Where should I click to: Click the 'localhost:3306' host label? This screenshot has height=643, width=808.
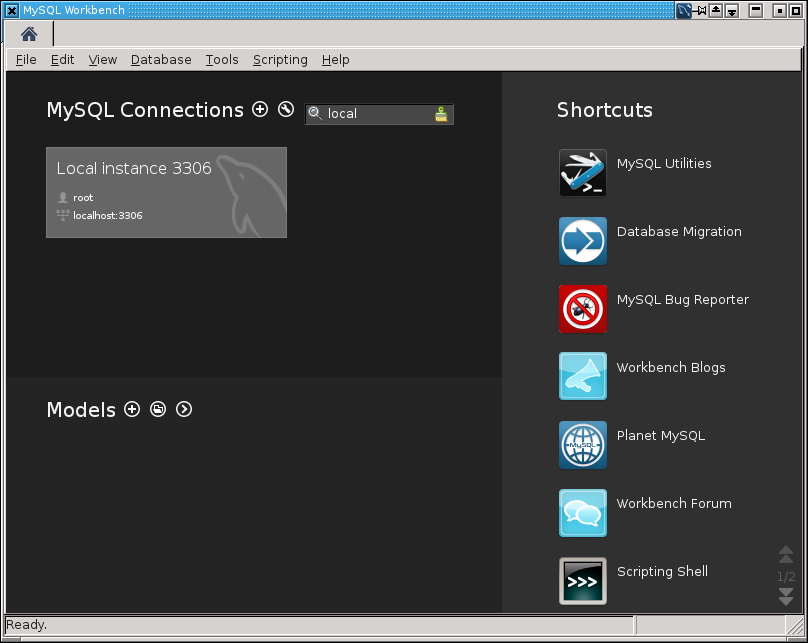108,215
